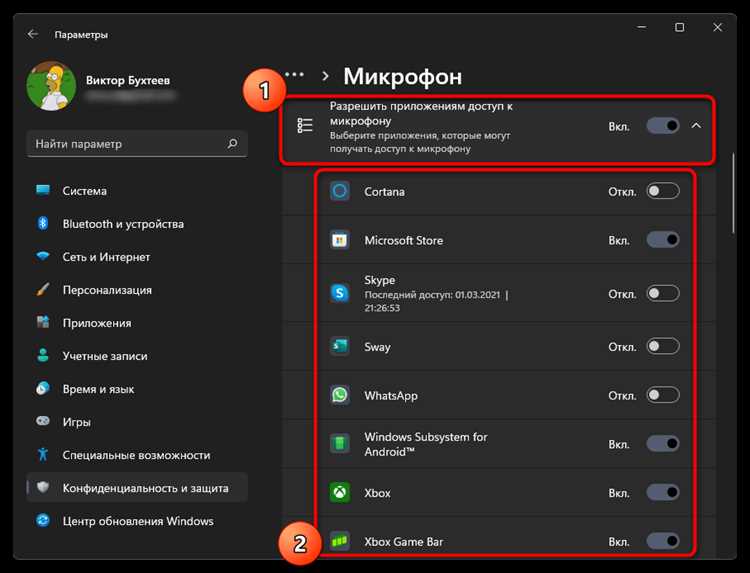The image size is (750, 573).
Task: Click the Xbox app icon
Action: point(340,492)
